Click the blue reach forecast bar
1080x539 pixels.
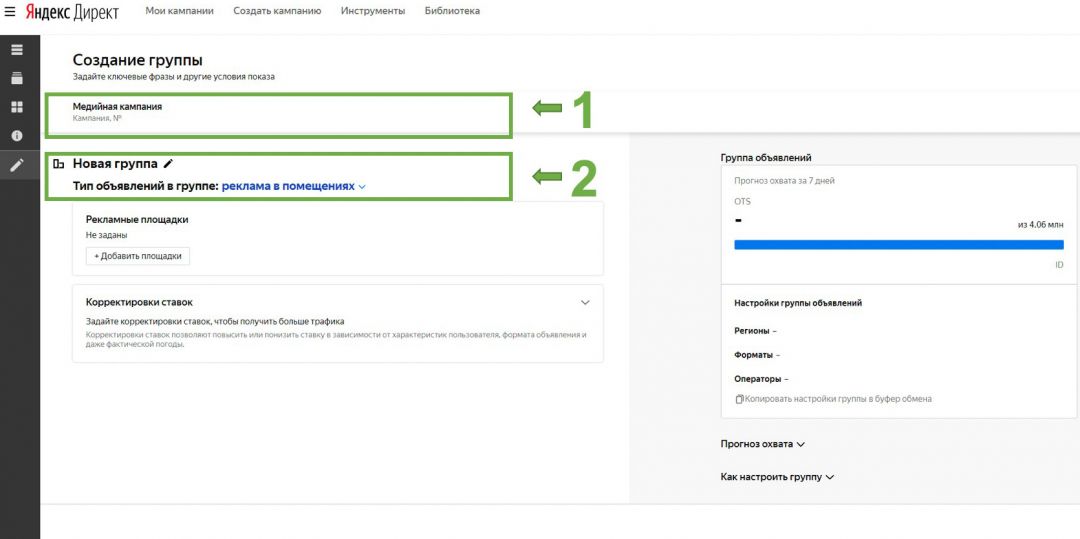coord(898,244)
